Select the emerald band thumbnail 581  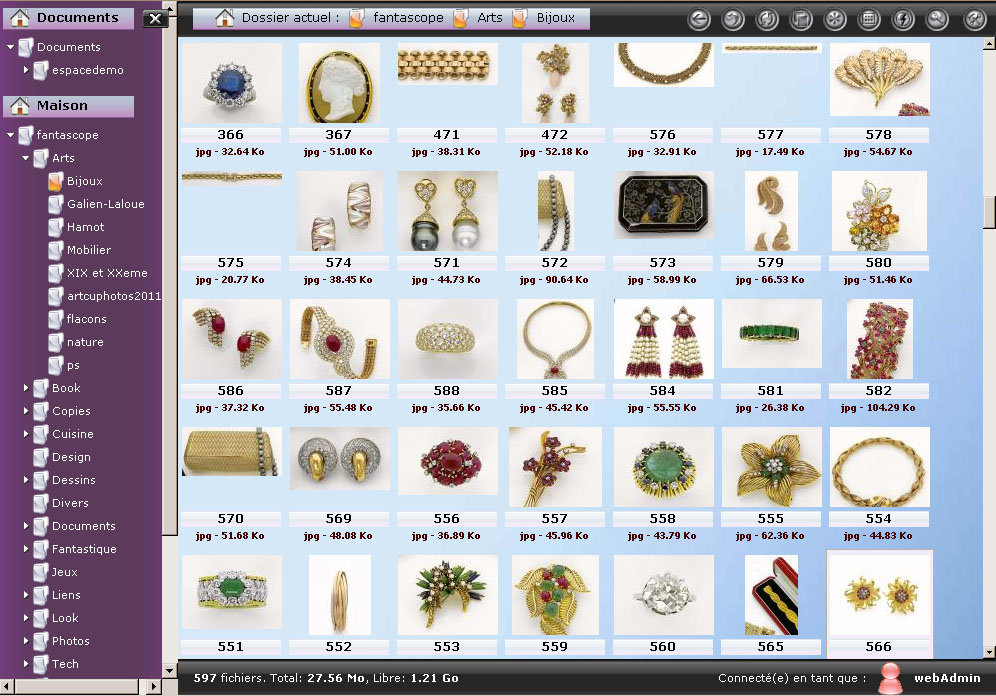pyautogui.click(x=771, y=333)
